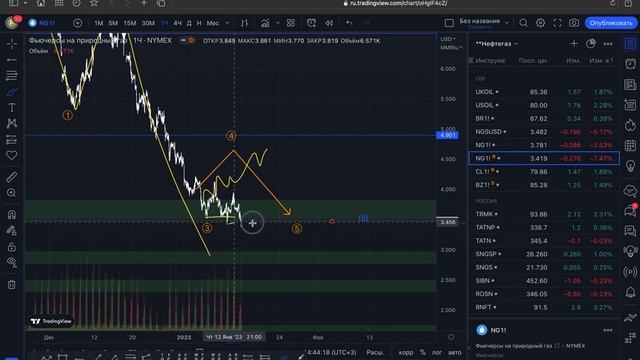The width and height of the screenshot is (640, 360).
Task: Undo the last chart action
Action: pos(349,23)
